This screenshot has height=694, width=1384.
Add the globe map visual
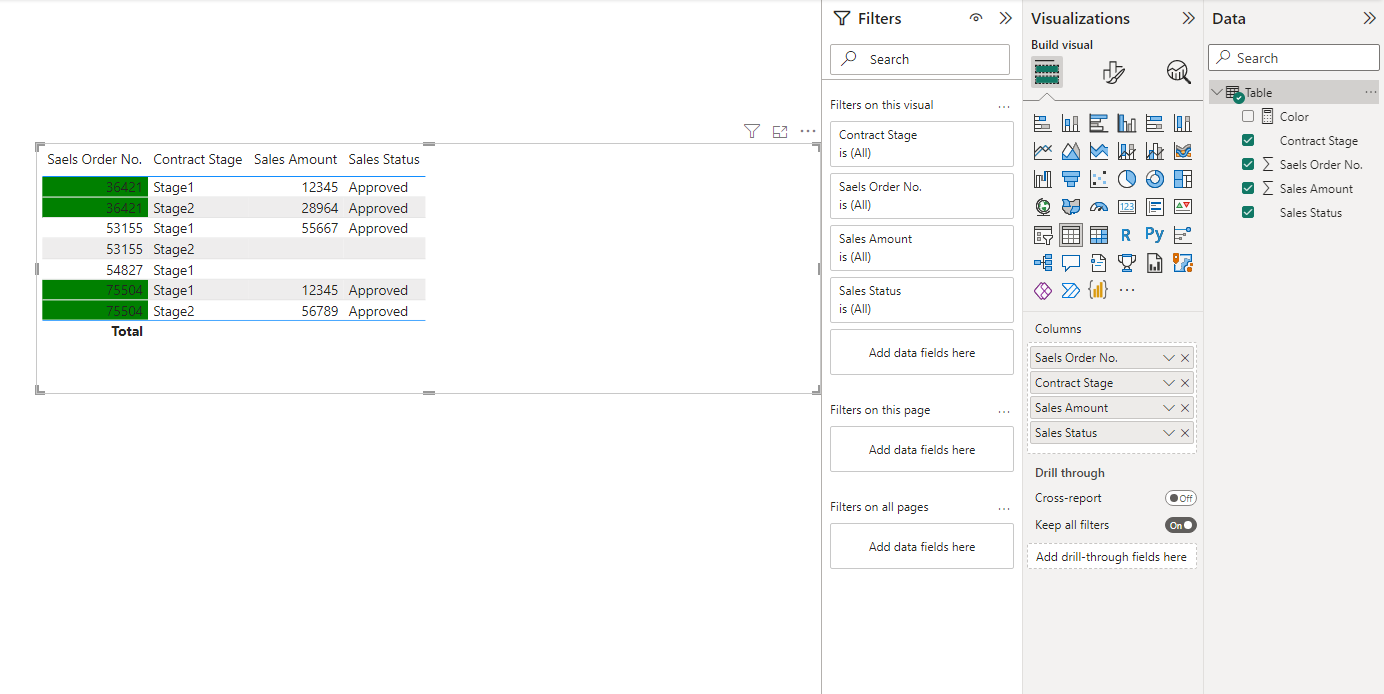pos(1043,208)
